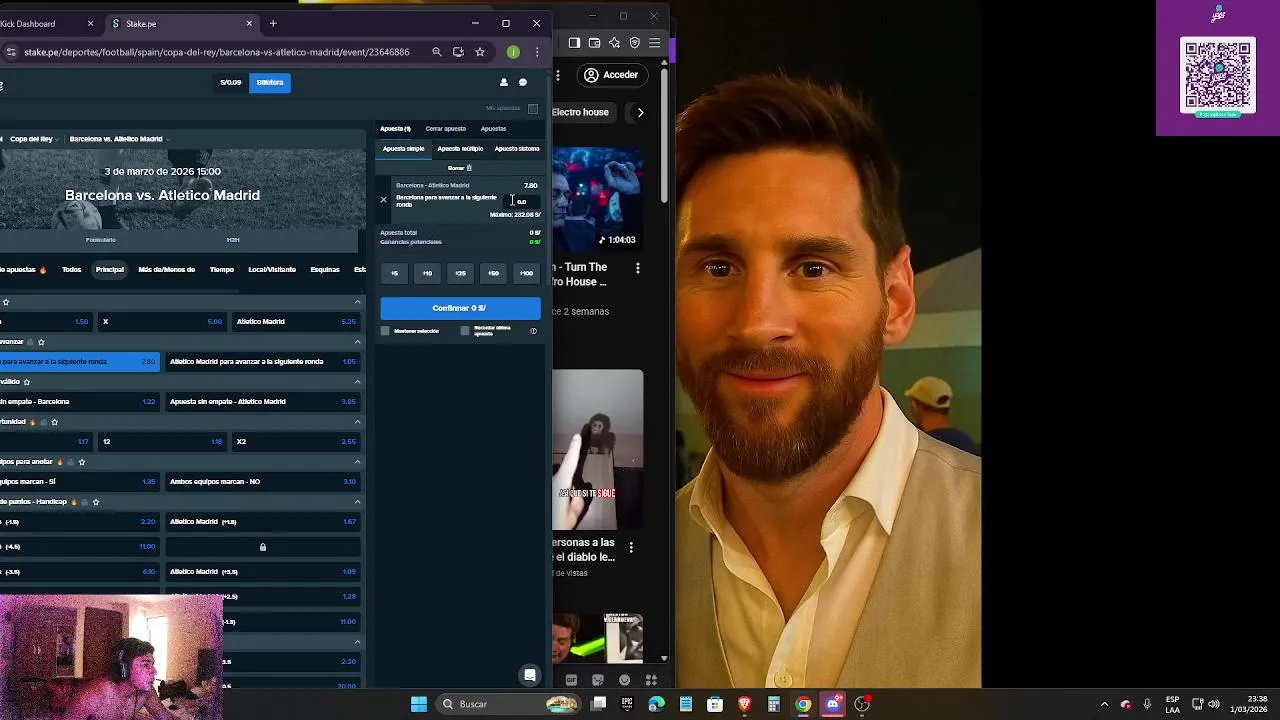Open Windows Start menu
This screenshot has width=1280, height=720.
click(x=419, y=704)
